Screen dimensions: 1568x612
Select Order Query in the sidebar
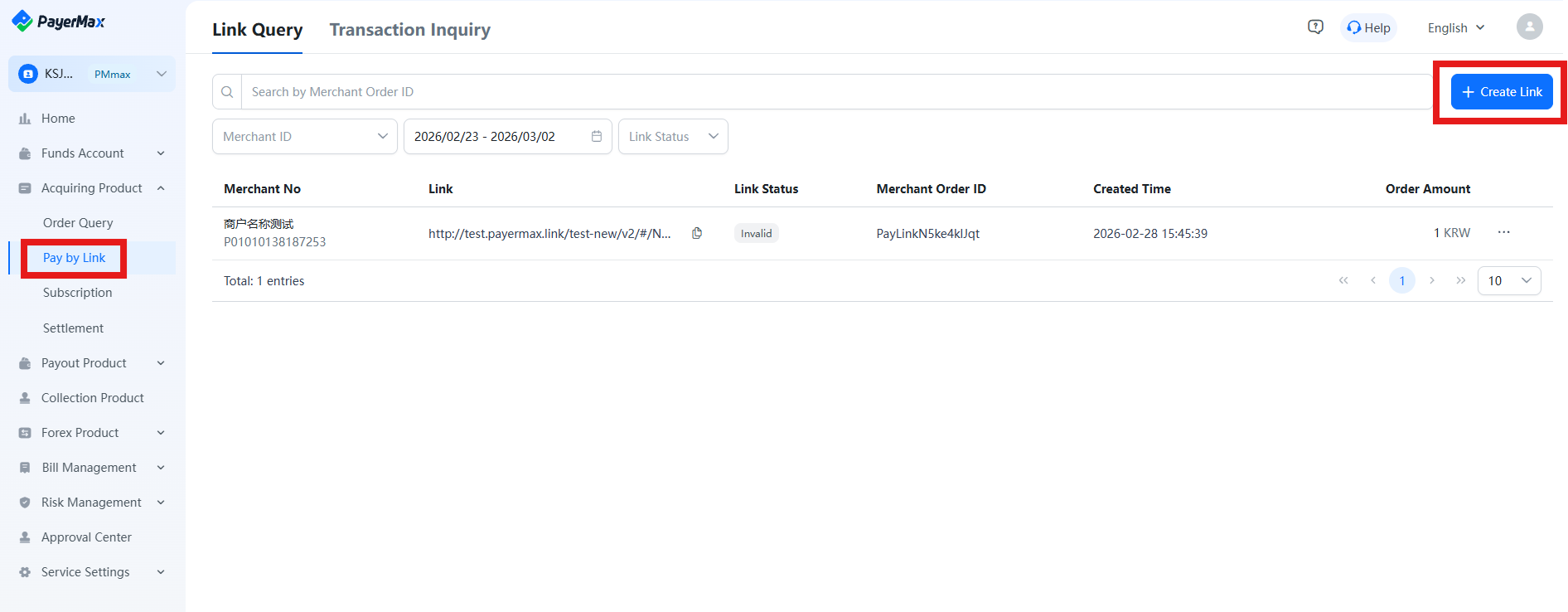(78, 223)
